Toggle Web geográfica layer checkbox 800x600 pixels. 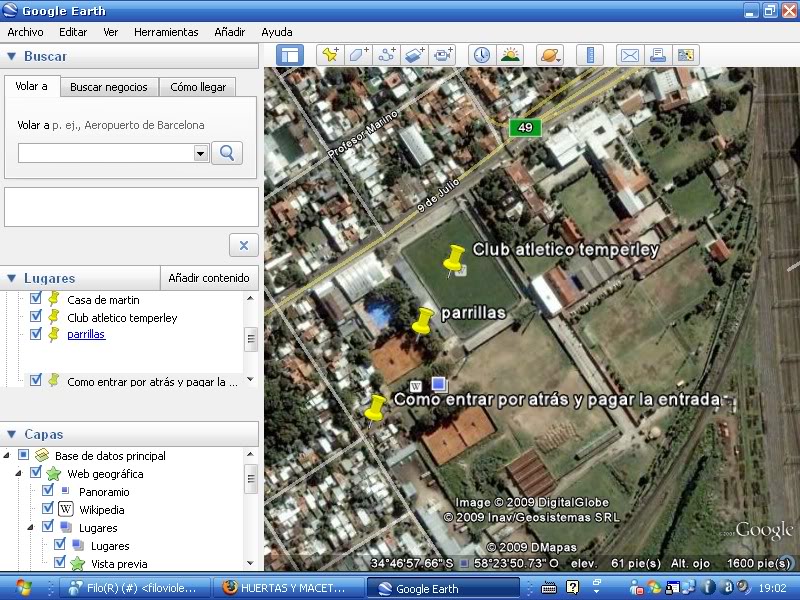point(36,472)
